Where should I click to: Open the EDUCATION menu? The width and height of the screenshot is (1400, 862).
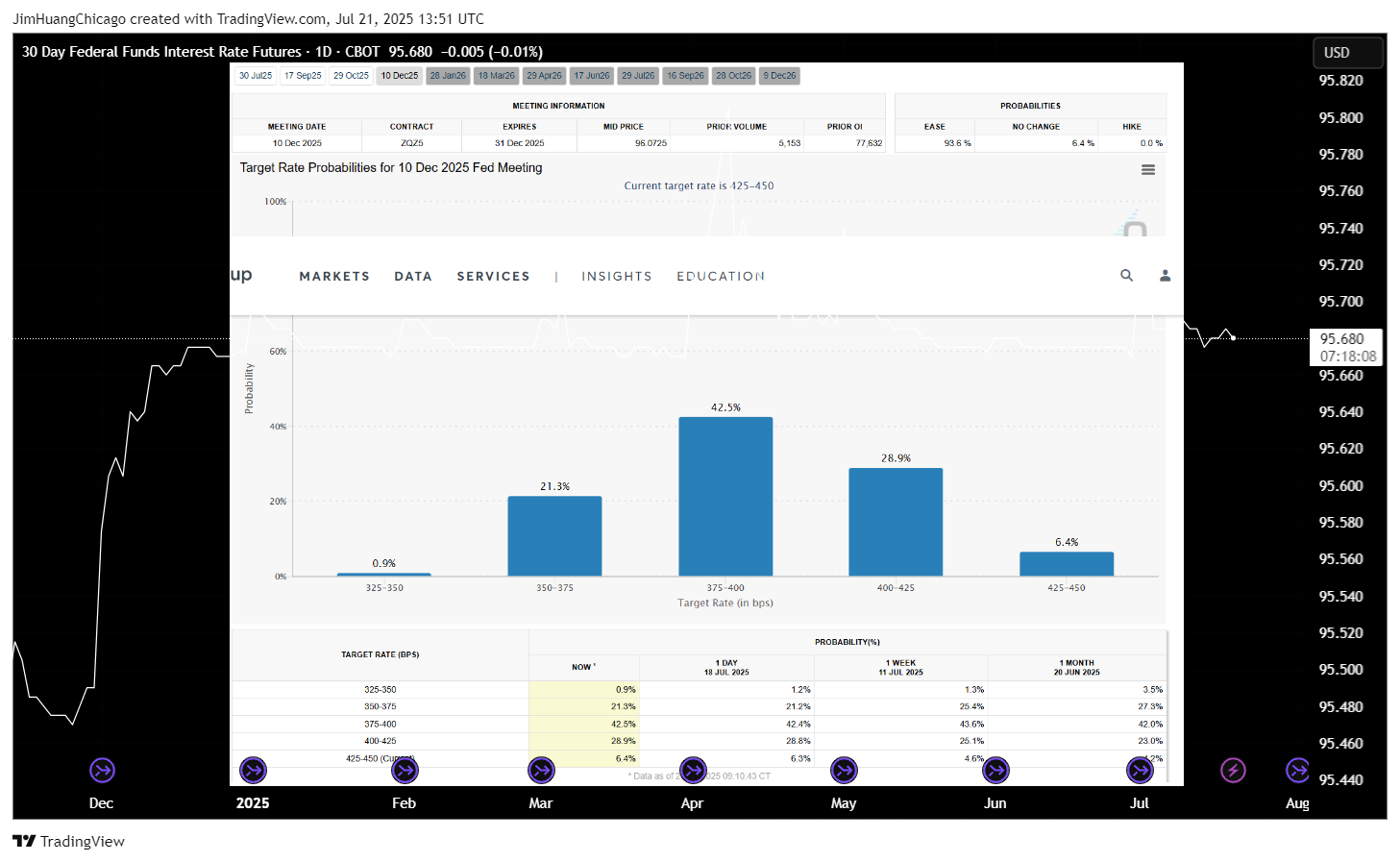[x=721, y=277]
